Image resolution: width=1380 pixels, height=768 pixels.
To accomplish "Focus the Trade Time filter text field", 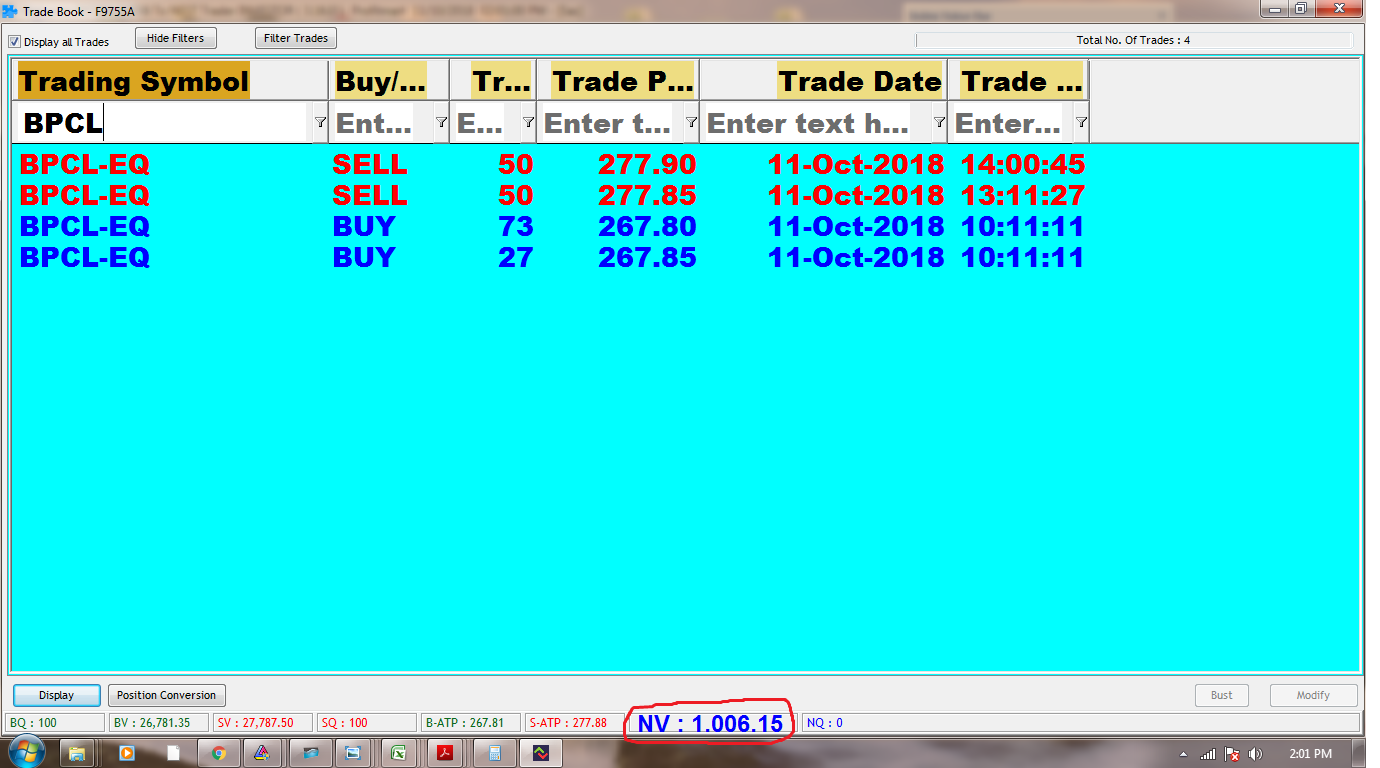I will [x=1011, y=123].
